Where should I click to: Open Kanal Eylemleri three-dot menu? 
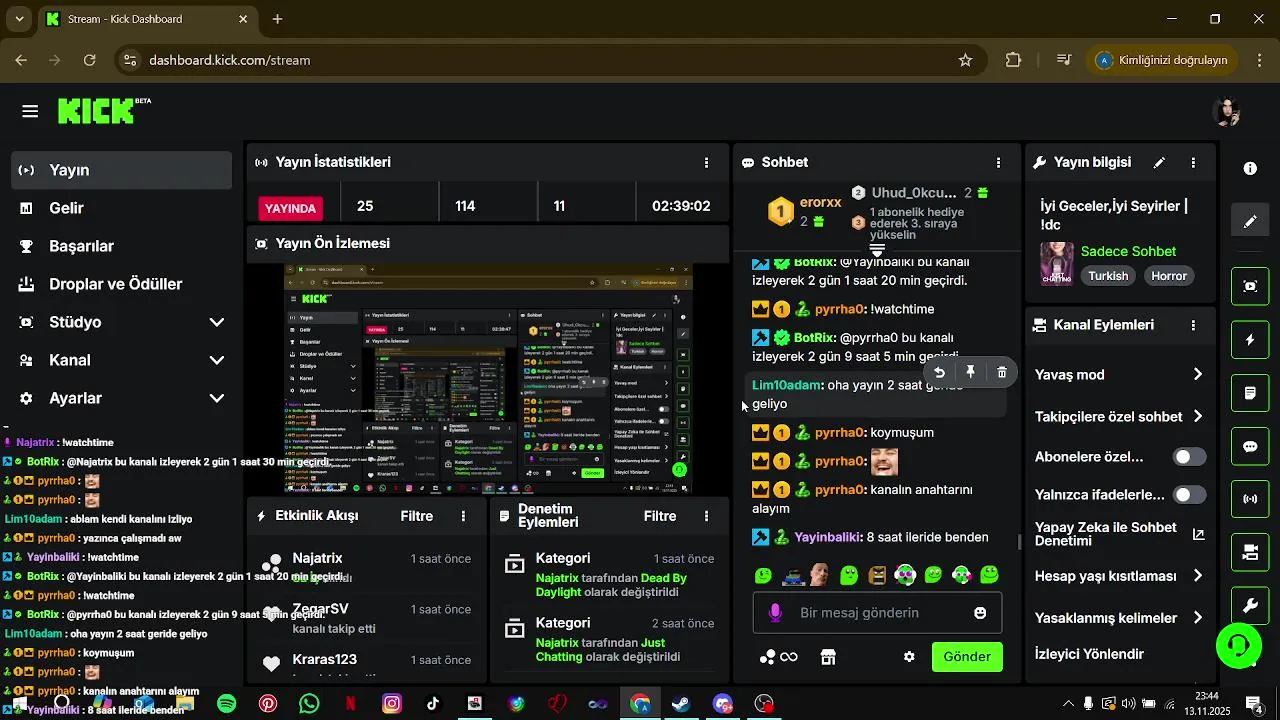(x=1193, y=325)
